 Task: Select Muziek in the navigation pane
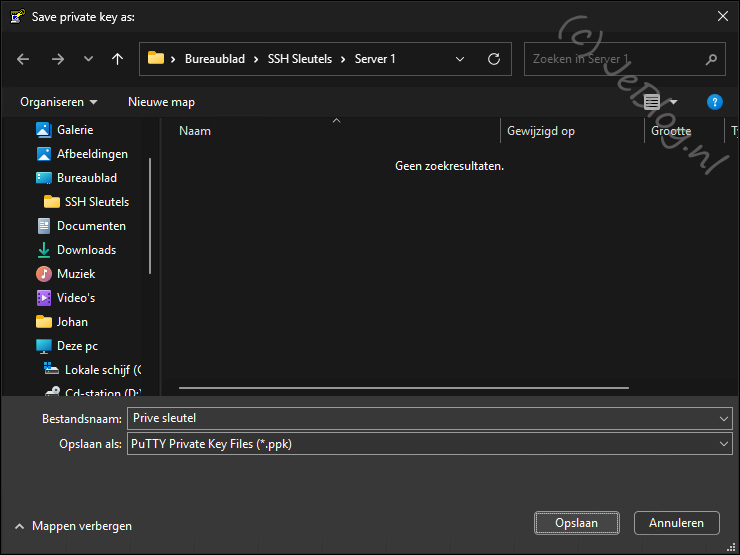click(x=75, y=274)
